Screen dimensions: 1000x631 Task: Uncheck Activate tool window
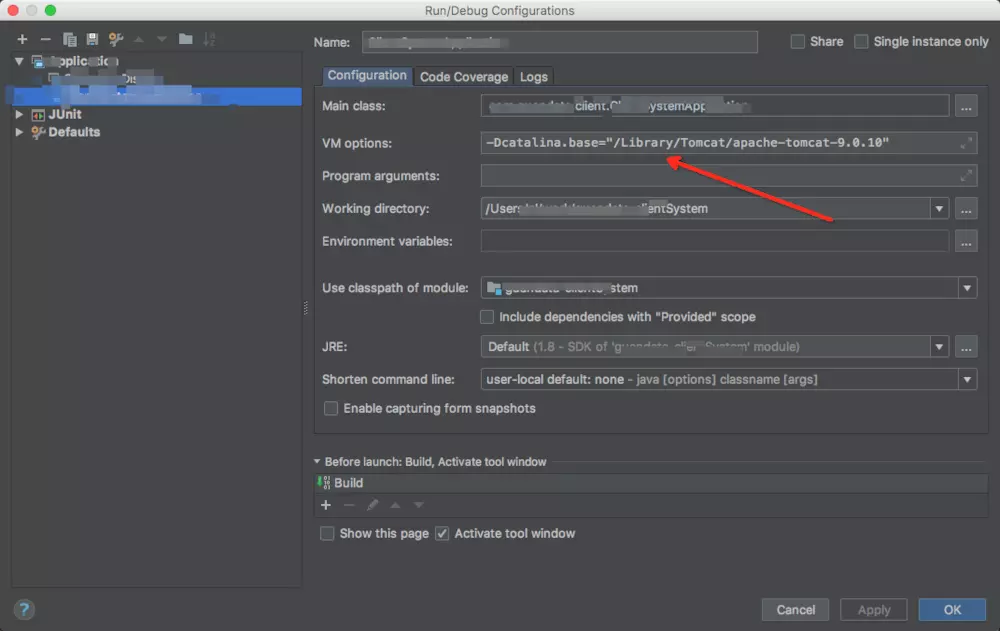[x=442, y=533]
